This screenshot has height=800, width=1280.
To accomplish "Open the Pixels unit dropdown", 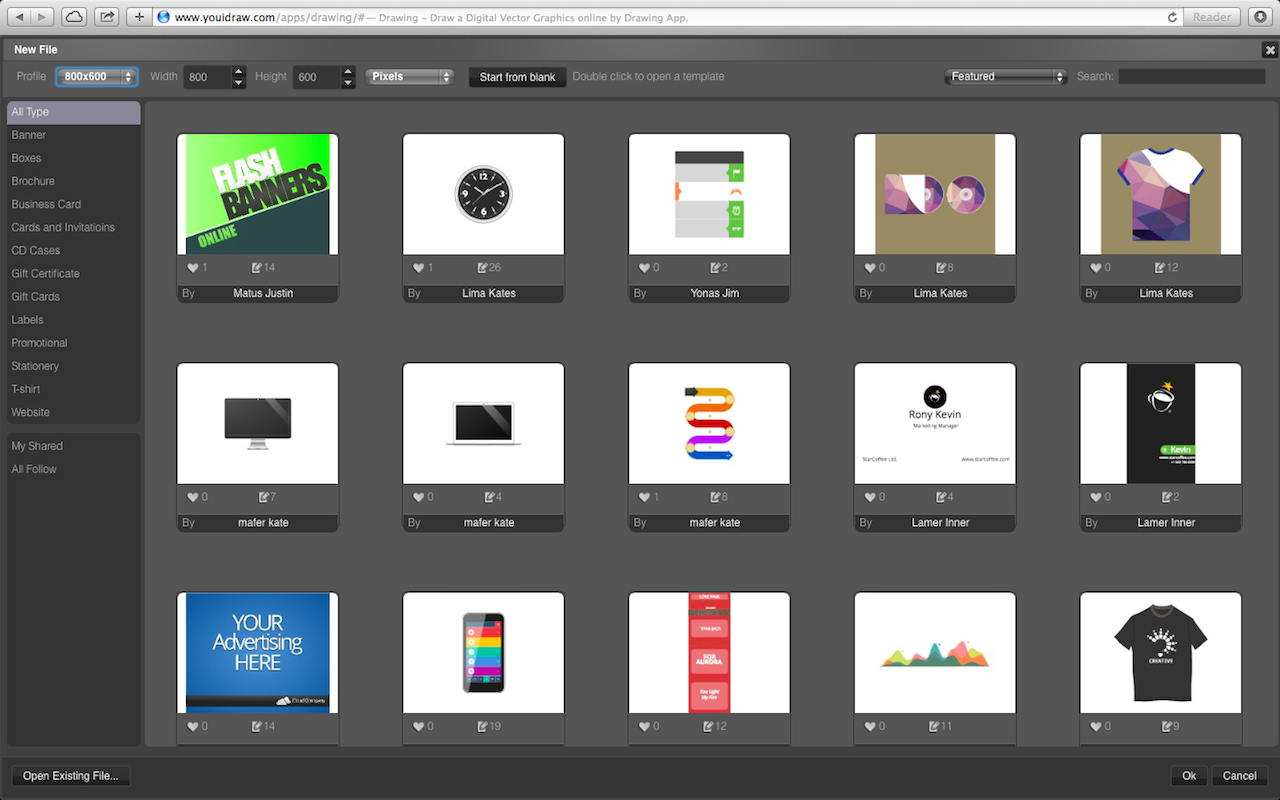I will 409,77.
